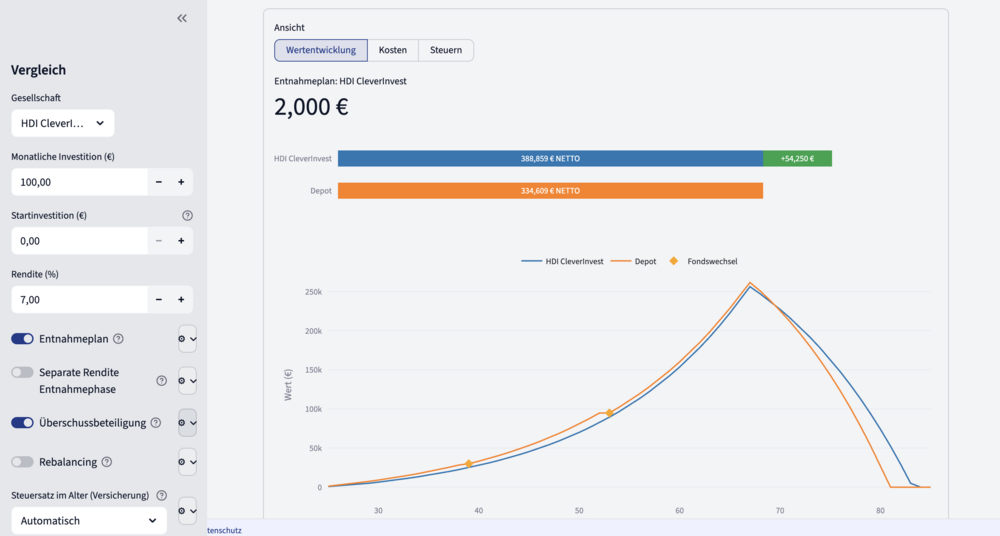This screenshot has height=536, width=1000.
Task: Switch to the Wertentwicklung view tab
Action: (x=321, y=50)
